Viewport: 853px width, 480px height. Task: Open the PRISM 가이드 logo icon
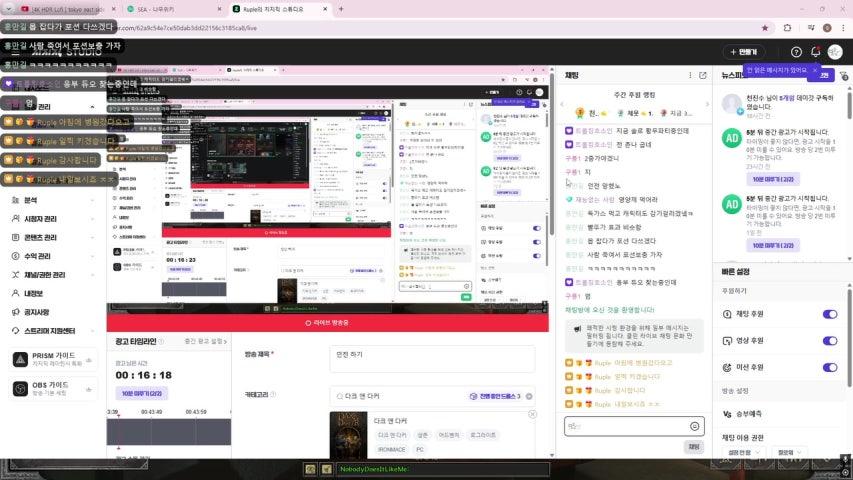tap(20, 360)
